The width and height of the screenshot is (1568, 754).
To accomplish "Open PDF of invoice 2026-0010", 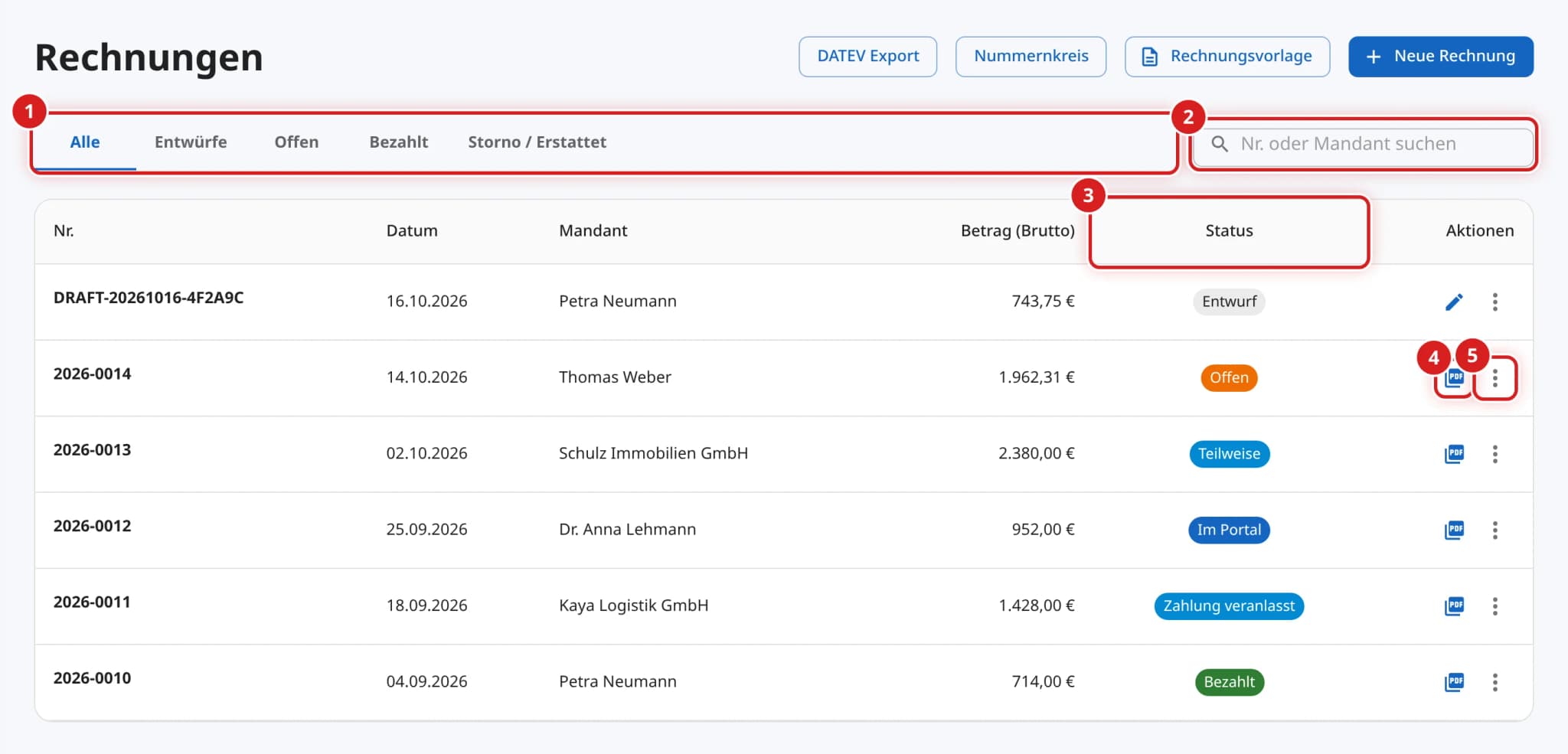I will pos(1454,682).
